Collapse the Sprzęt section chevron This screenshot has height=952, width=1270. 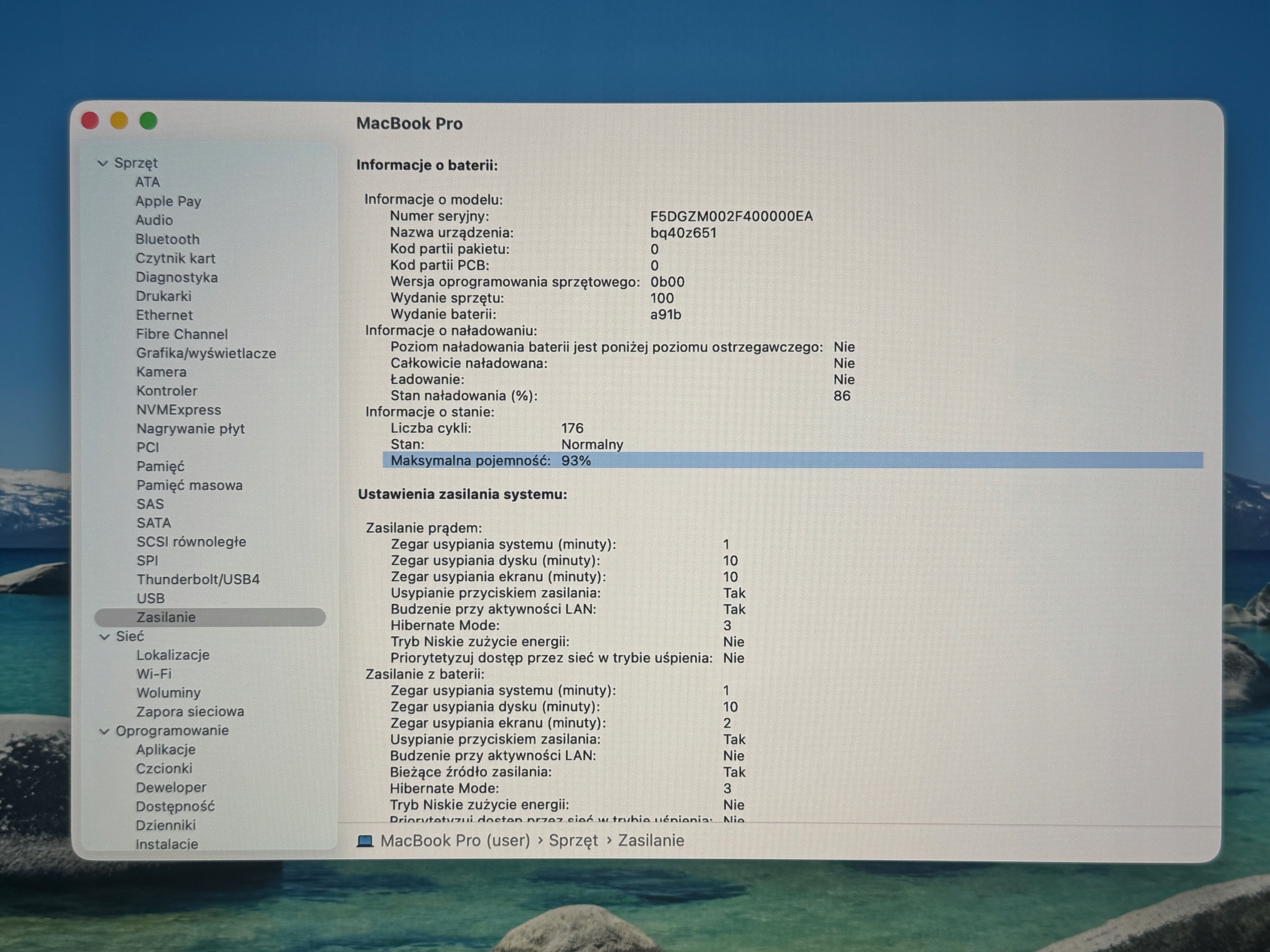point(103,164)
